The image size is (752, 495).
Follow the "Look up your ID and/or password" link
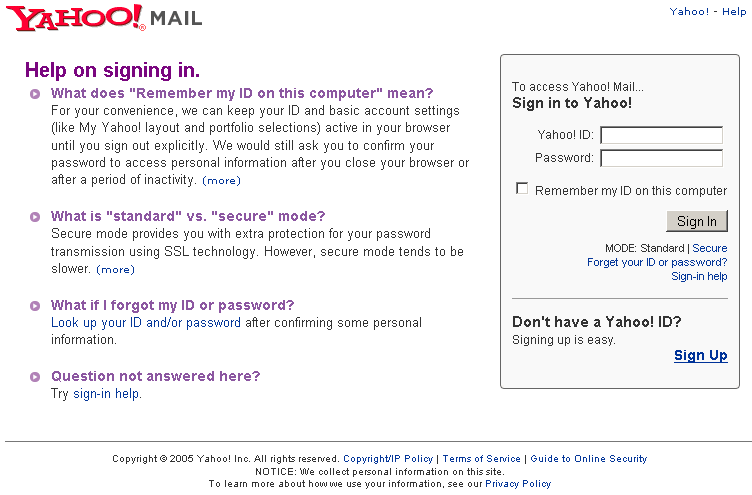tap(146, 323)
